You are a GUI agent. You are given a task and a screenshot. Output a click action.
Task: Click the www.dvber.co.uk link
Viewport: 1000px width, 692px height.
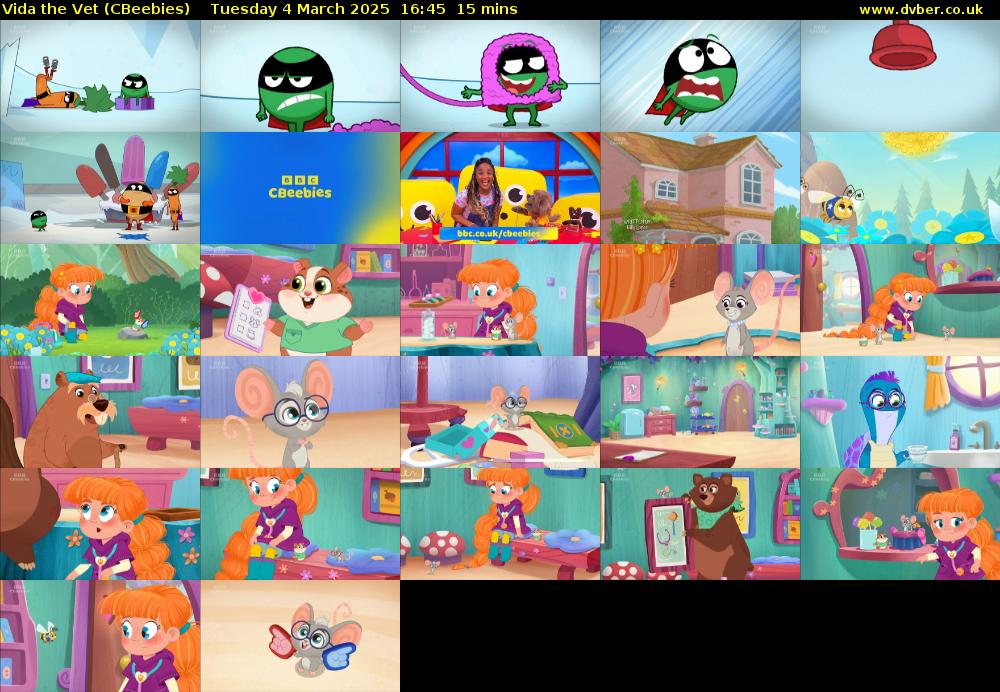[x=920, y=9]
